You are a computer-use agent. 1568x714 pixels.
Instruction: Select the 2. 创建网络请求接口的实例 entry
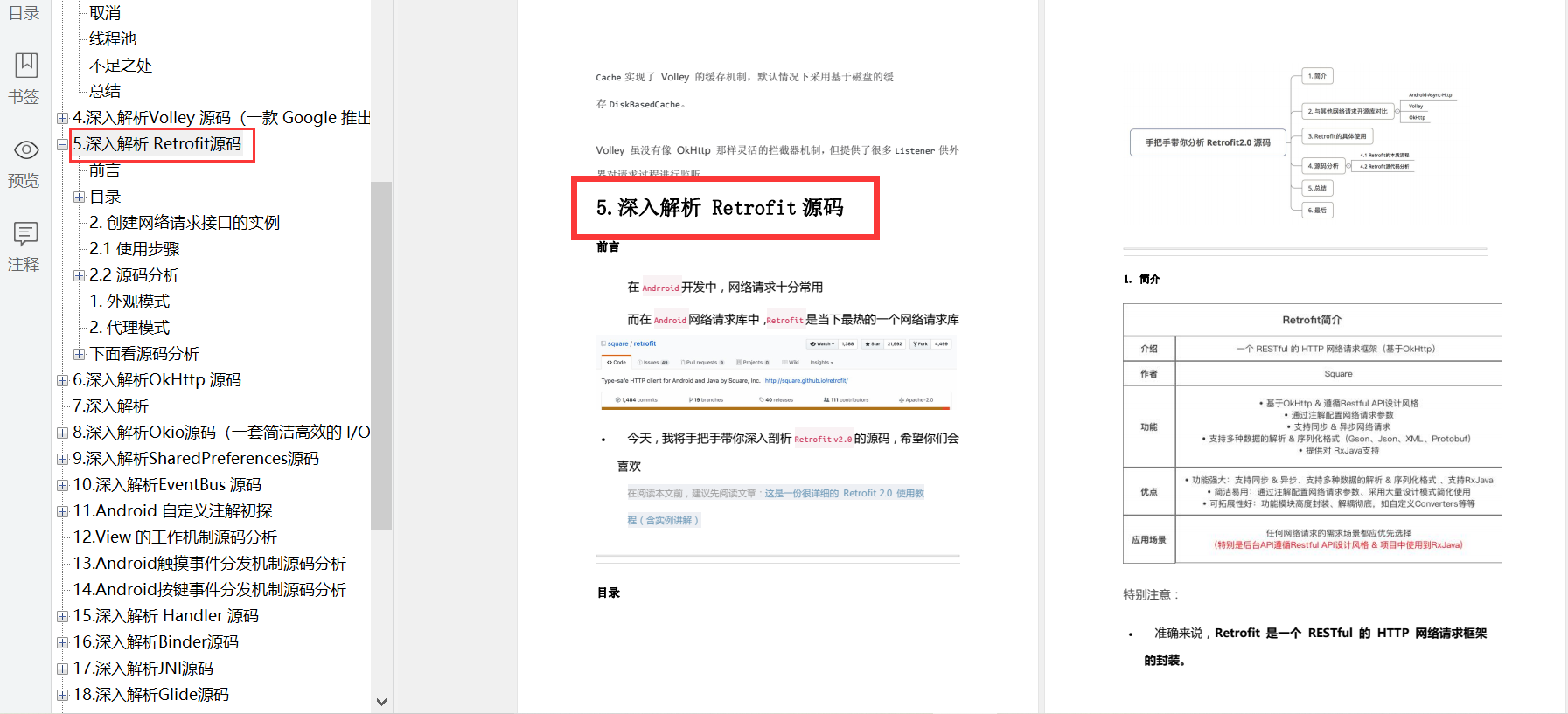(185, 222)
